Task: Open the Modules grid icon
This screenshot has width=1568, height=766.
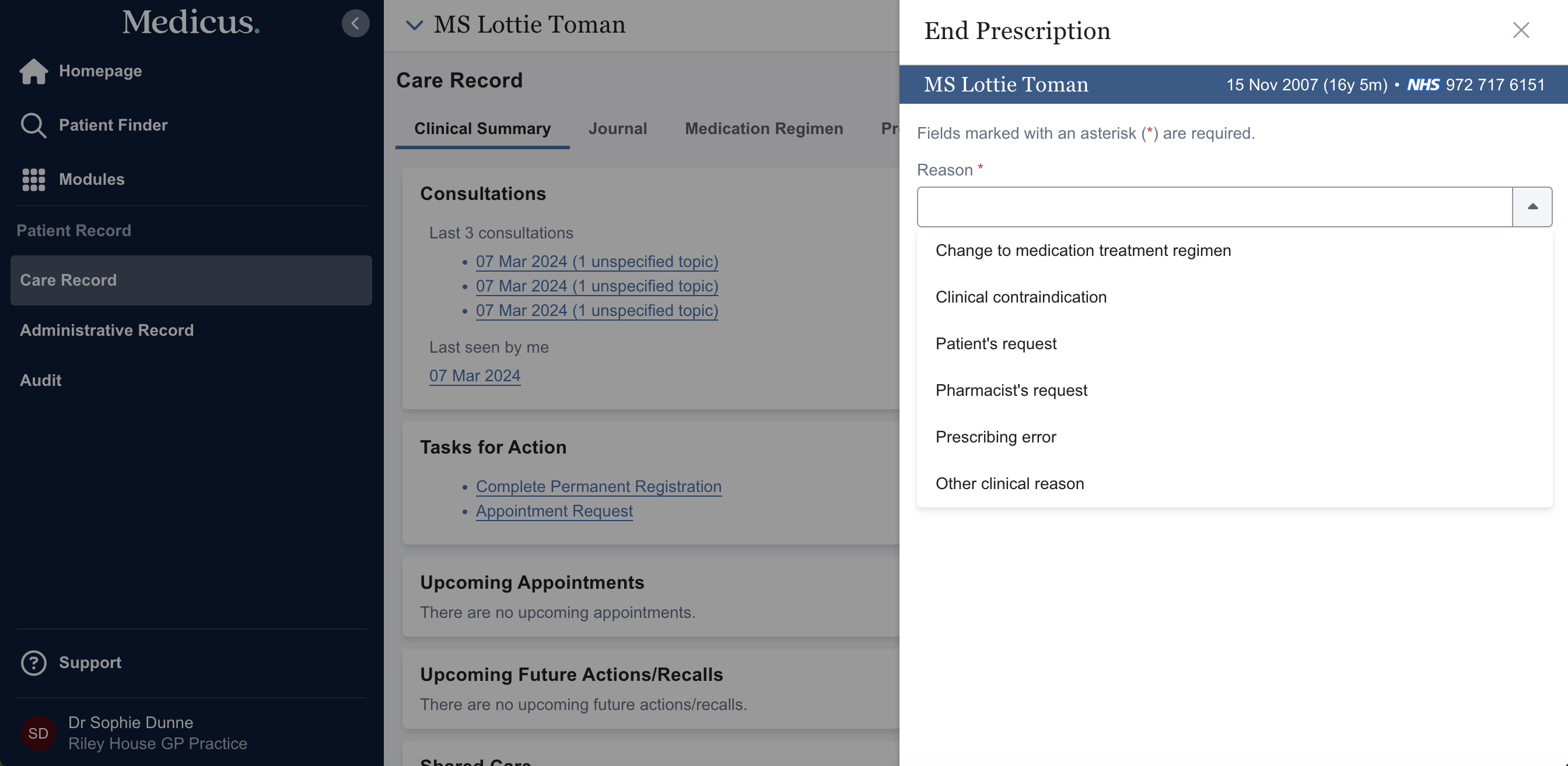Action: coord(33,180)
